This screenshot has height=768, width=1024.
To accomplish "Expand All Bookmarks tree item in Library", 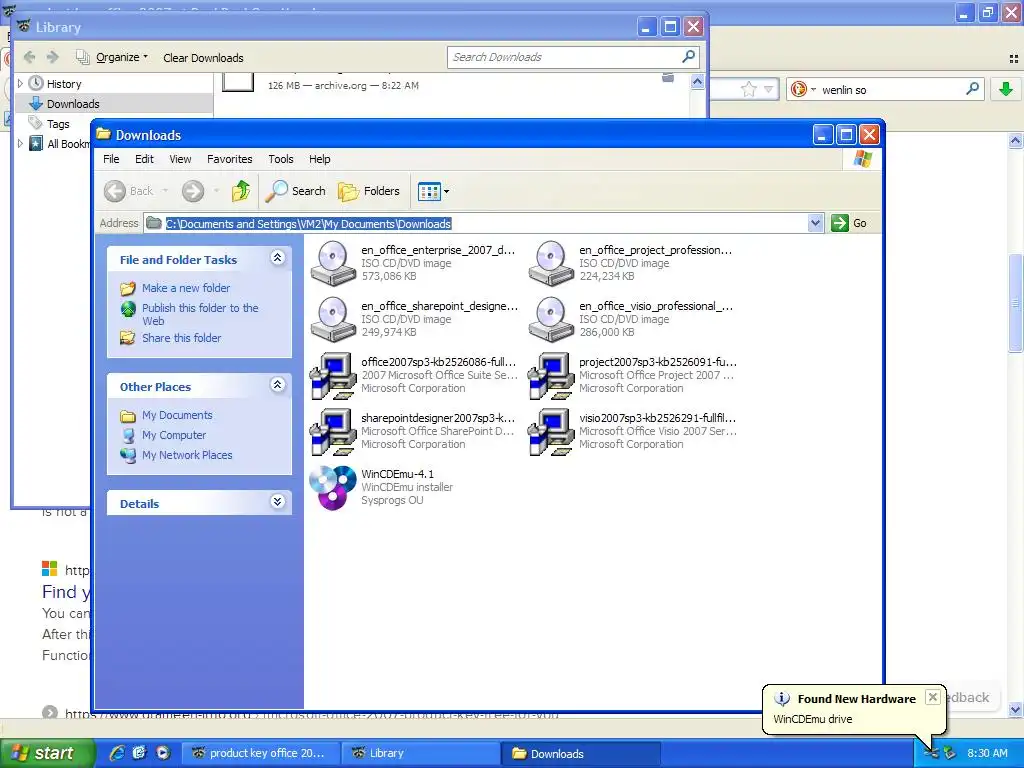I will pyautogui.click(x=20, y=144).
